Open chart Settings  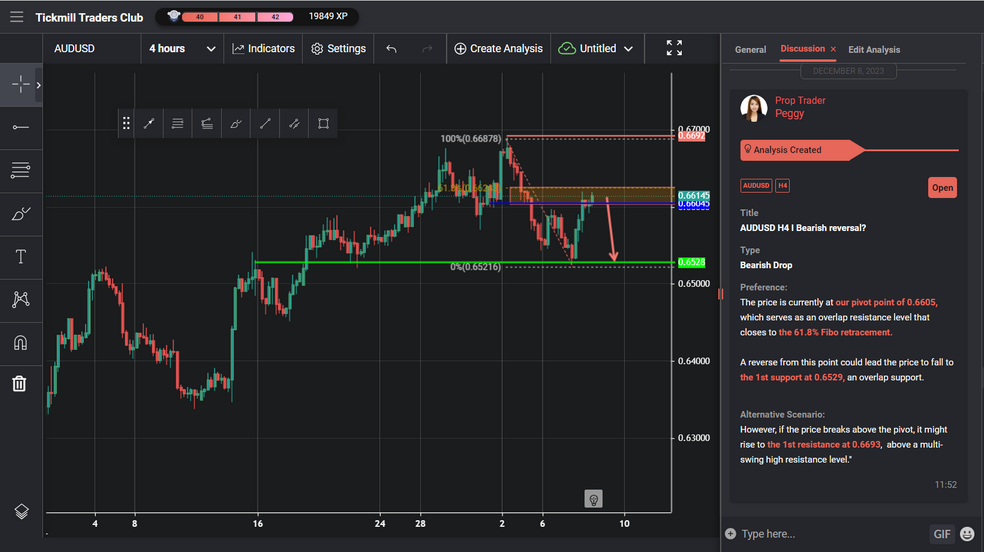(x=338, y=48)
